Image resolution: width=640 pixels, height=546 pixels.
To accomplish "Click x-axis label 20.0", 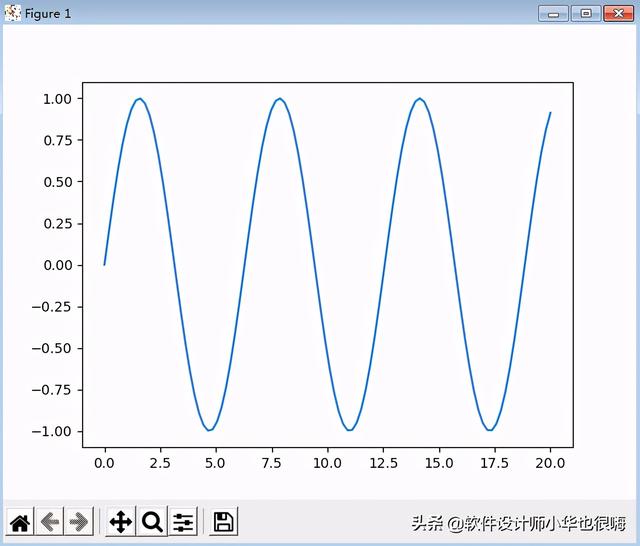I will pyautogui.click(x=550, y=463).
